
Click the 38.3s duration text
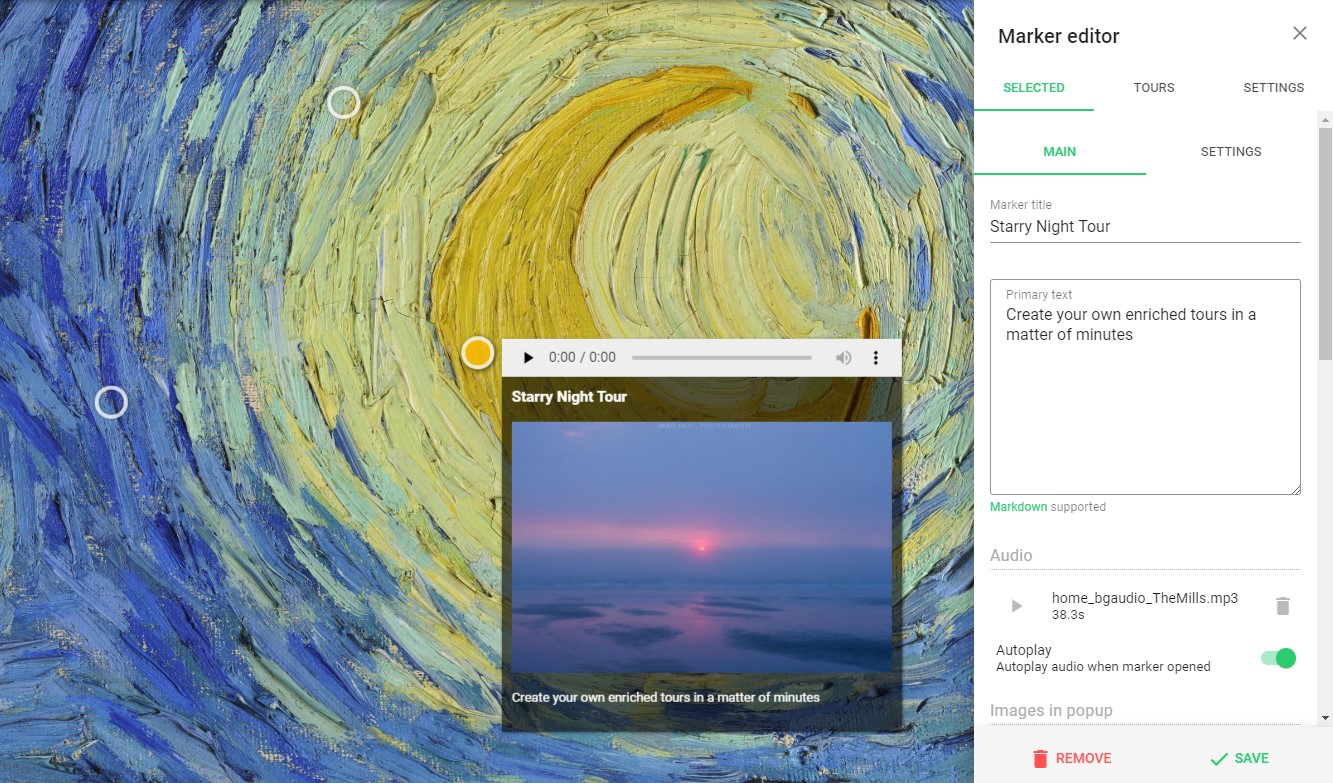1068,615
